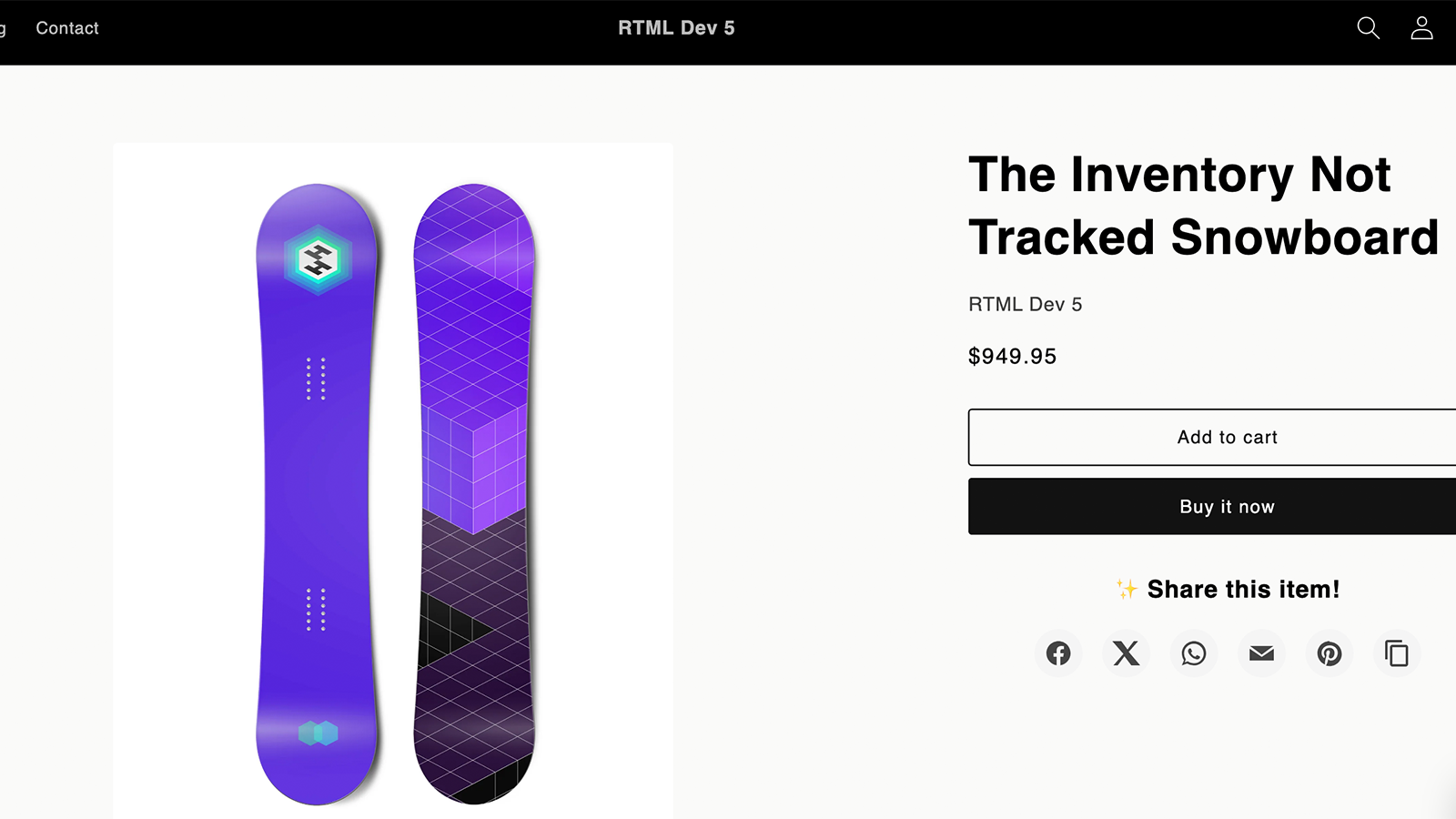Click the Add to cart button
The height and width of the screenshot is (819, 1456).
[x=1227, y=437]
